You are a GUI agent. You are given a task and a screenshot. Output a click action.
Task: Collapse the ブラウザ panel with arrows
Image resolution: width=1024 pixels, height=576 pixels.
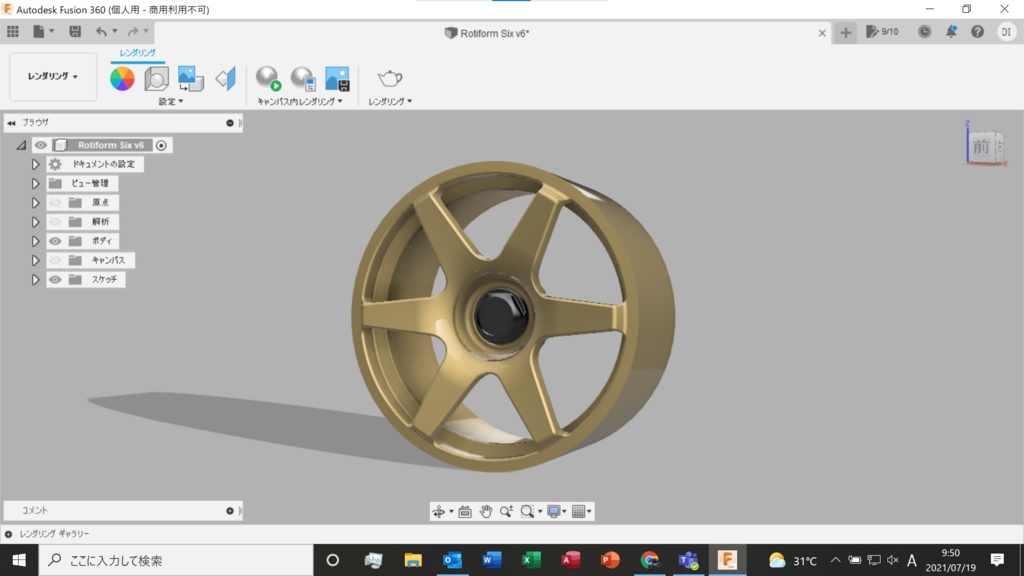11,123
